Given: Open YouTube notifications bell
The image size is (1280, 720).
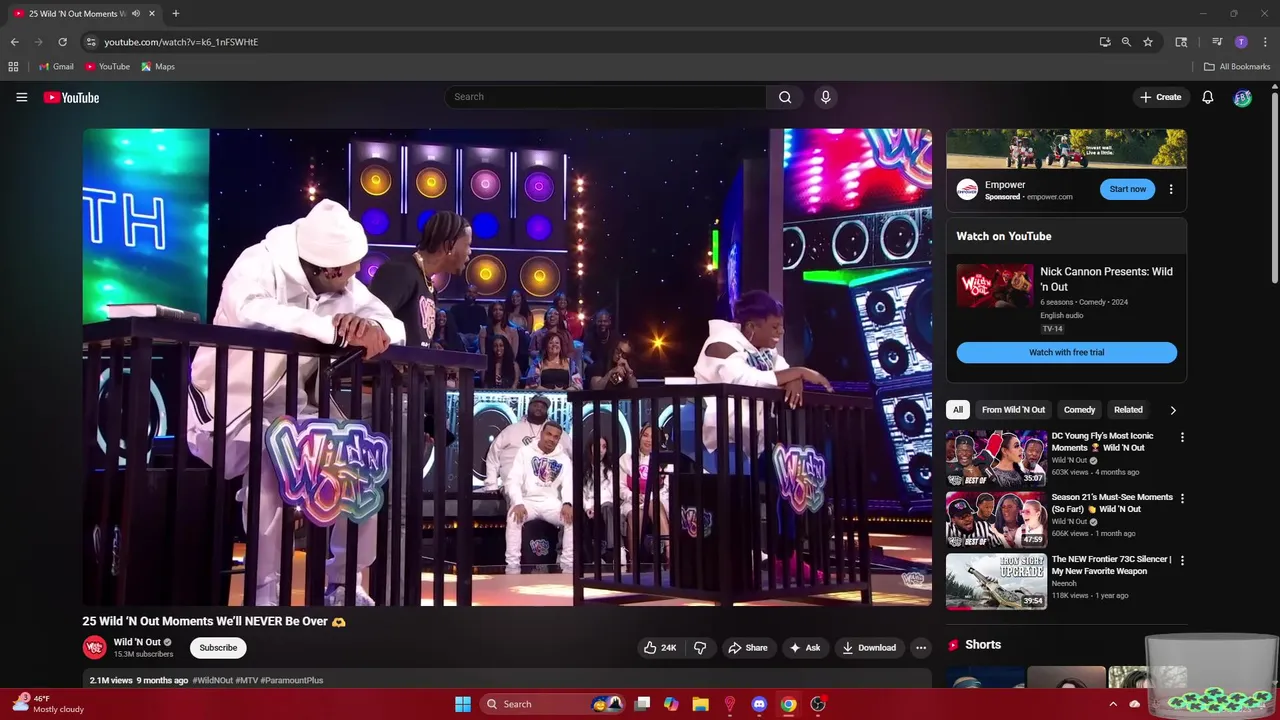Looking at the screenshot, I should click(x=1208, y=97).
